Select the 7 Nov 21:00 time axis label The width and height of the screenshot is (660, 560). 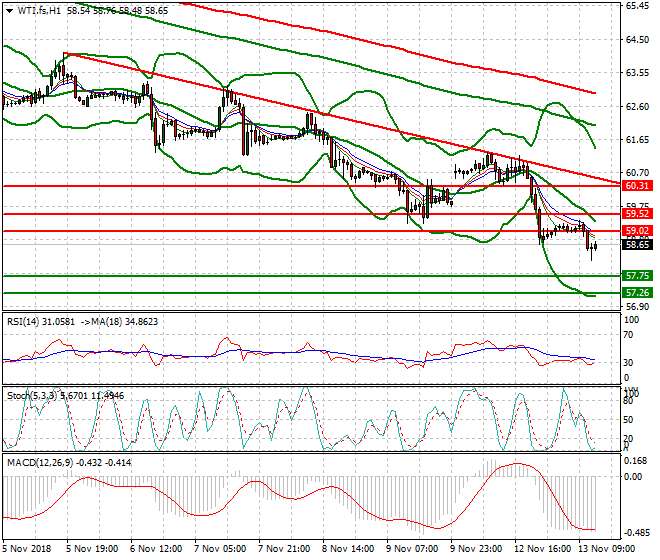[x=284, y=549]
